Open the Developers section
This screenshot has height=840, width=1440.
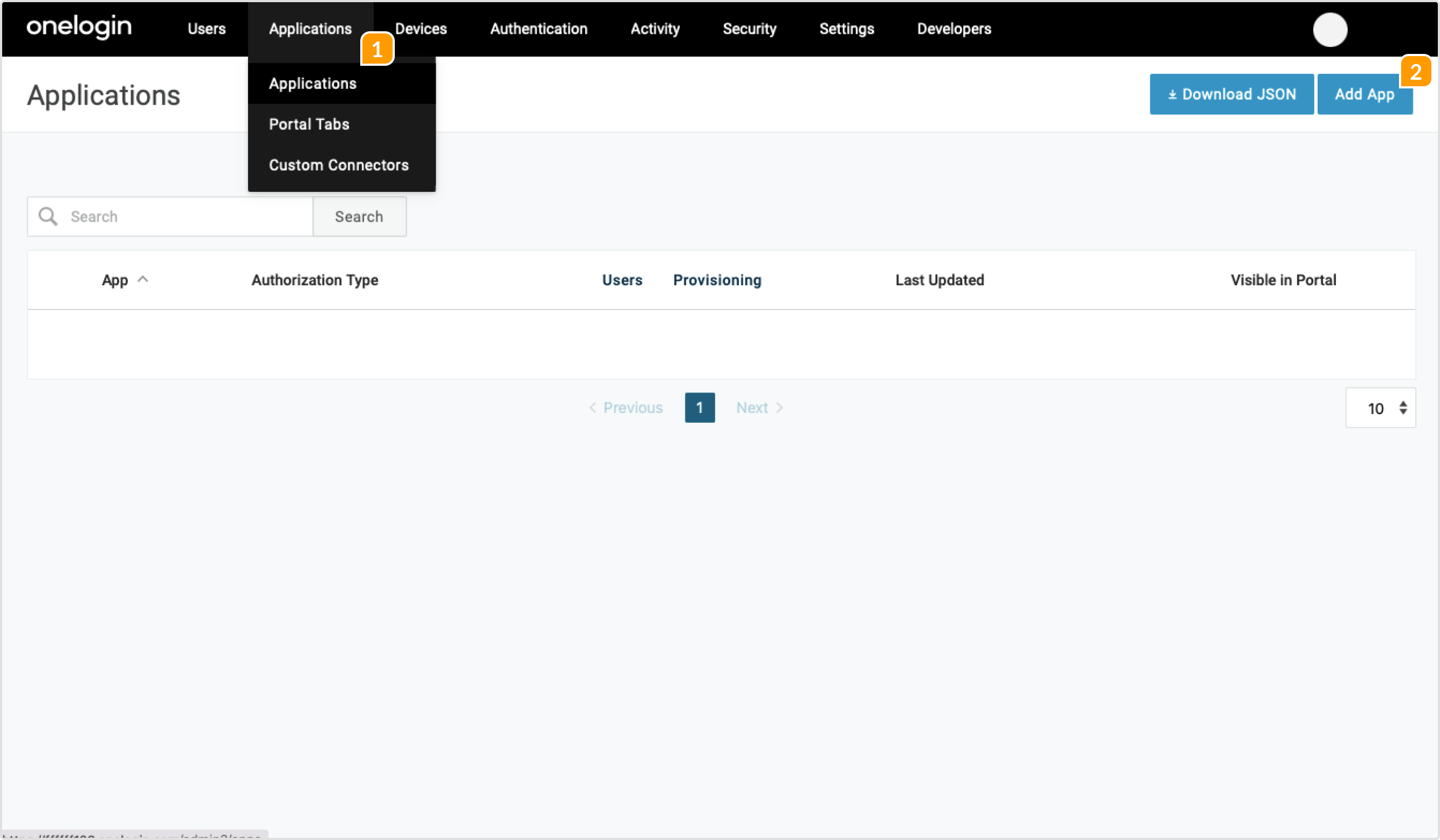[x=954, y=29]
